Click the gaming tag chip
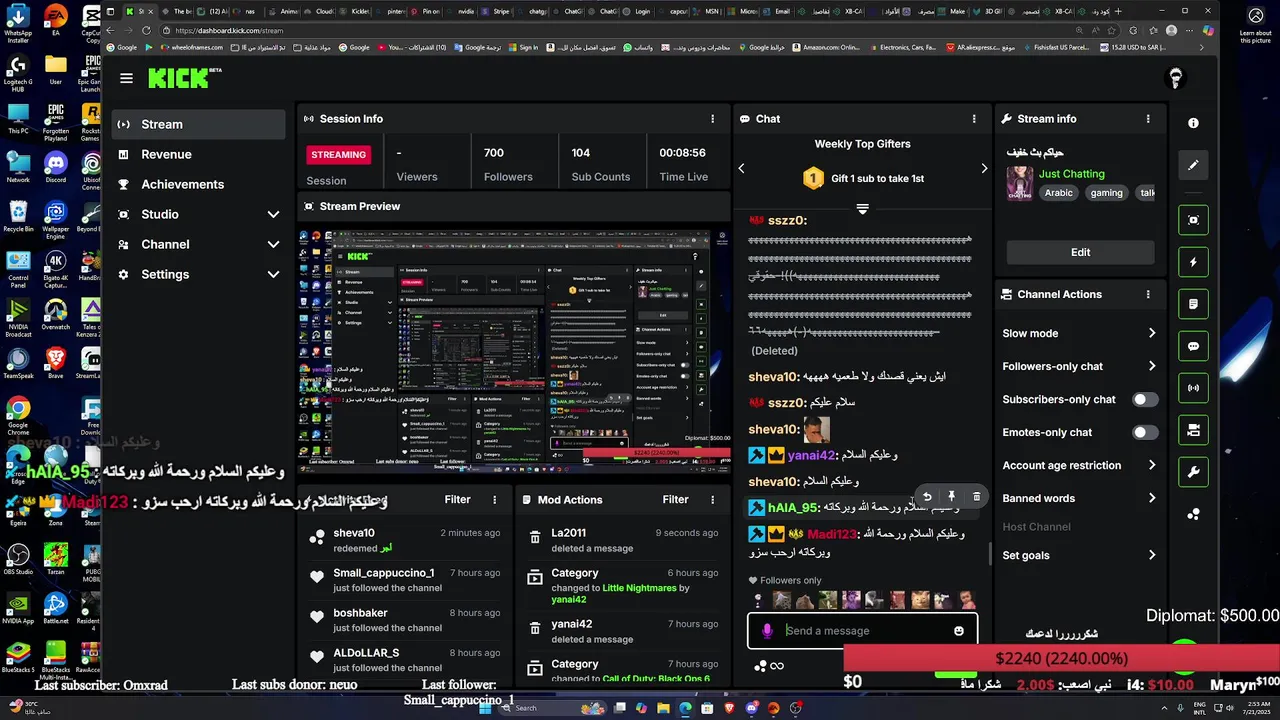This screenshot has width=1280, height=720. point(1106,193)
